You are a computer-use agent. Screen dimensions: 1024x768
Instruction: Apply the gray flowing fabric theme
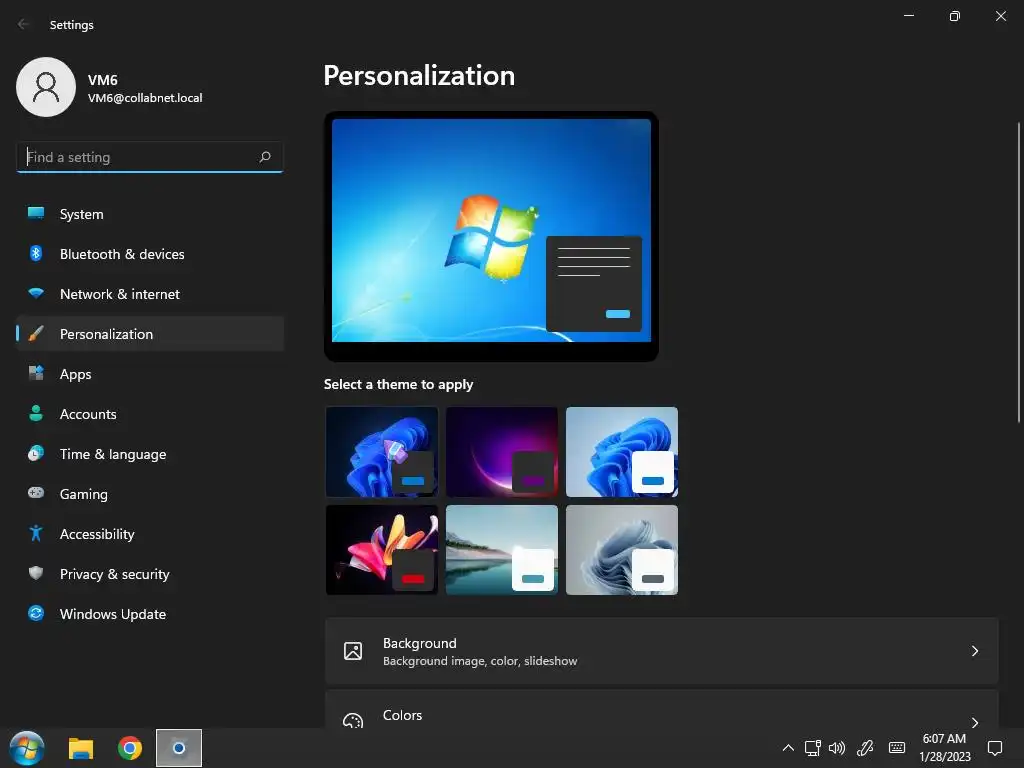[x=622, y=550]
